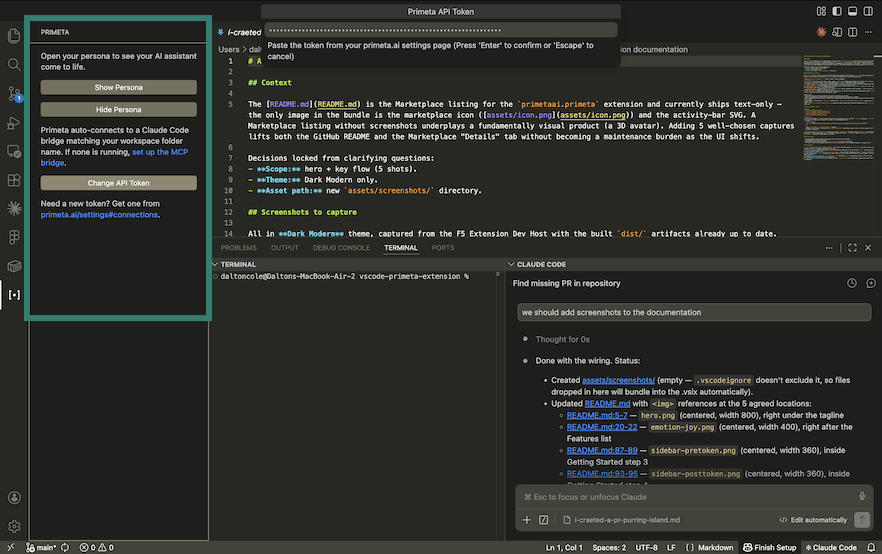
Task: Click the Primeta API Token input field
Action: coord(441,30)
